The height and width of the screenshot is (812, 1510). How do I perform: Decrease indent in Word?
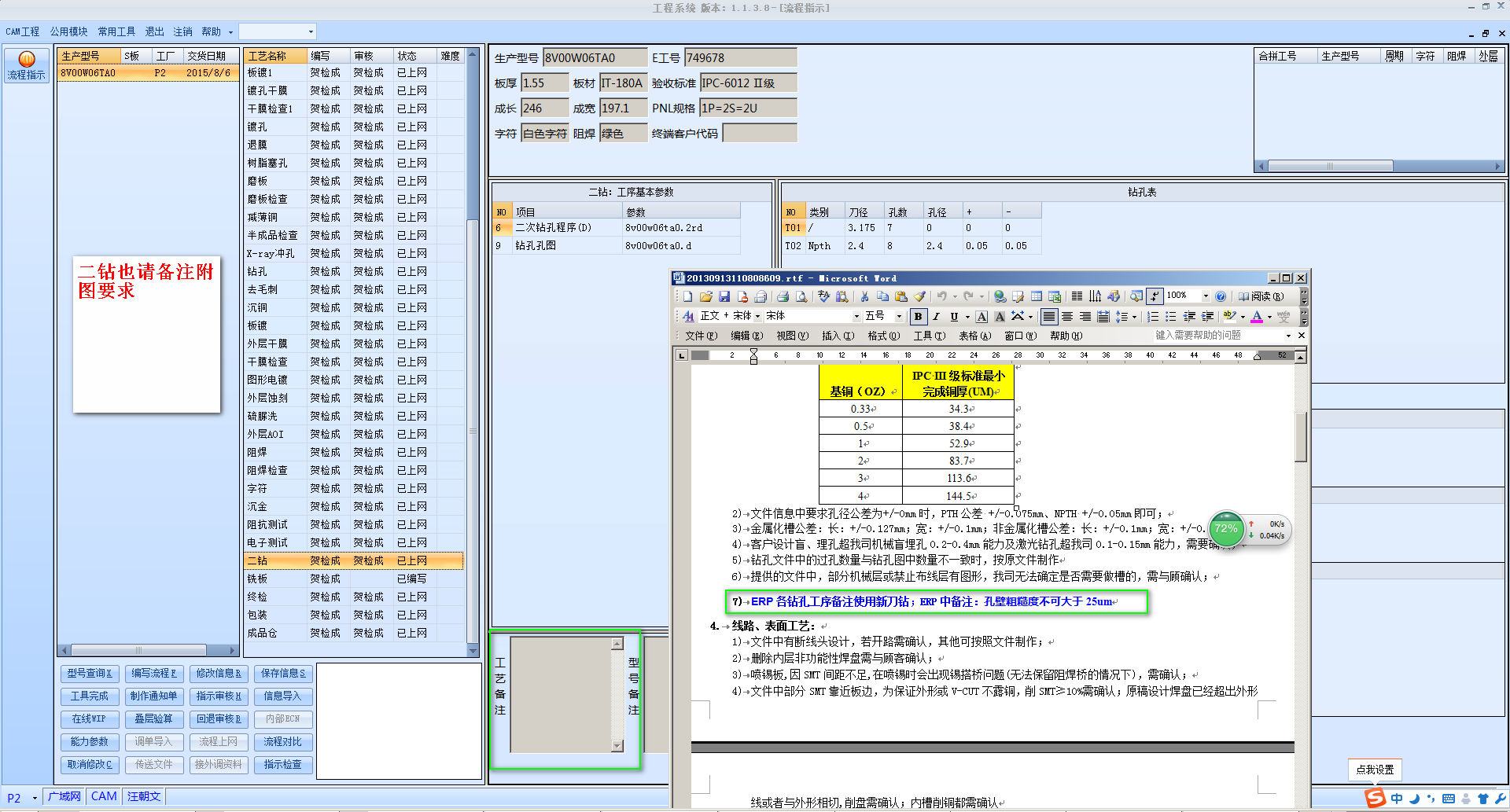(x=1189, y=316)
